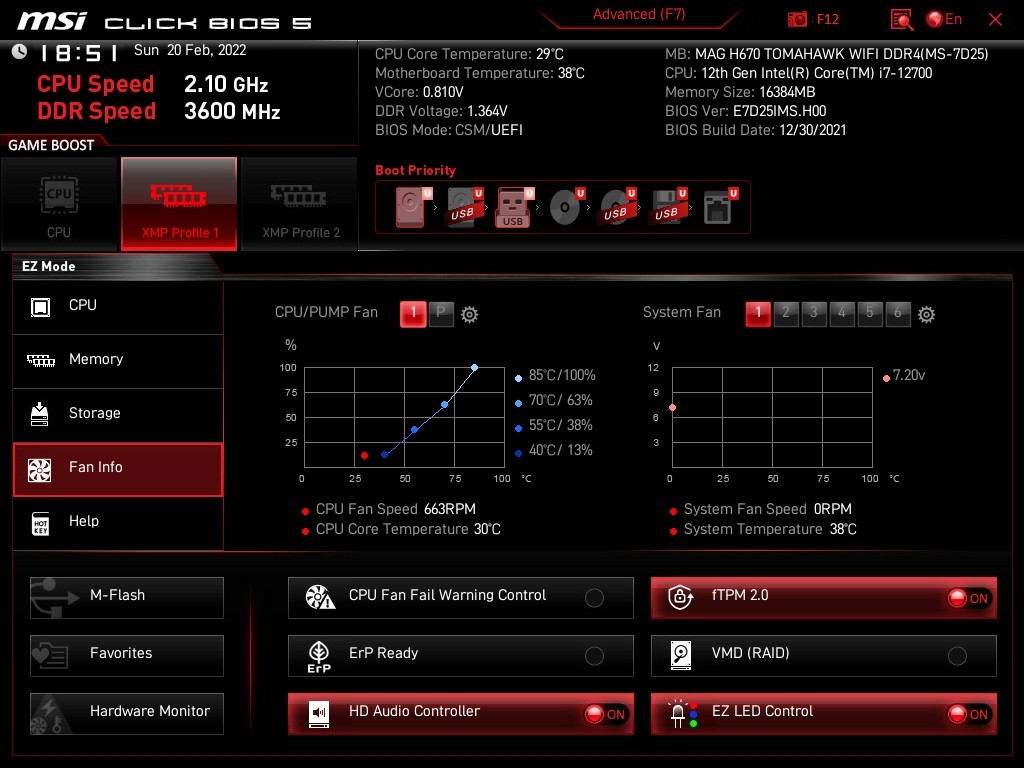
Task: Click the BIOS date Sun 20 Feb, 2022
Action: pos(190,50)
